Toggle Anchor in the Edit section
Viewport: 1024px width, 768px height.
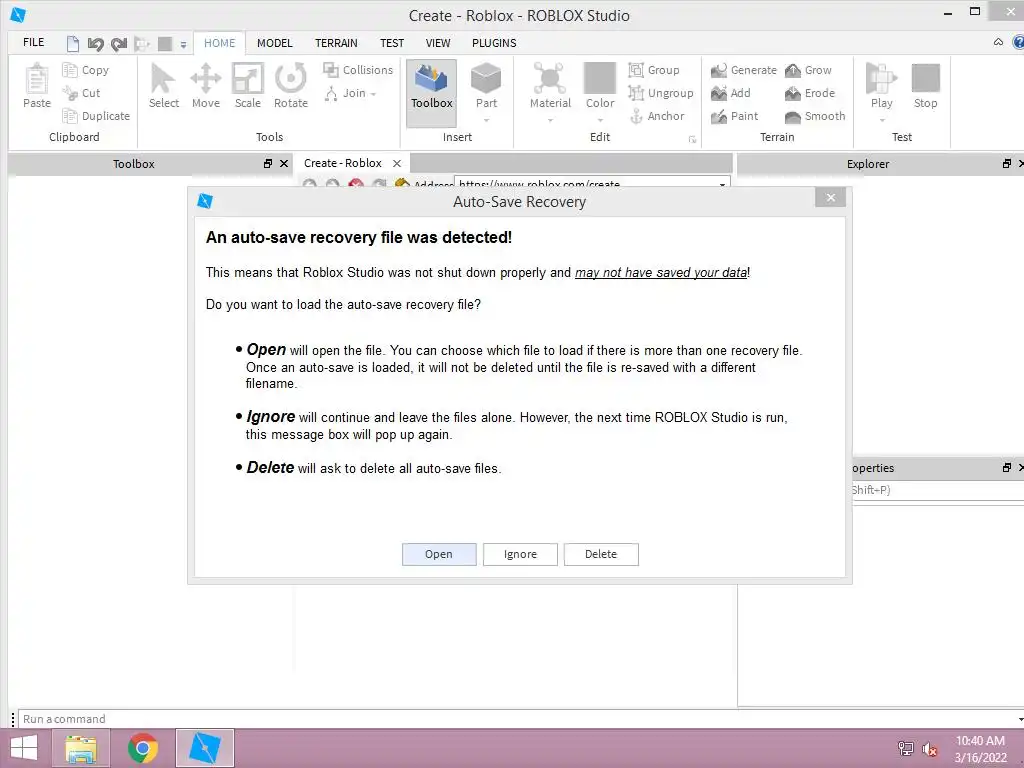tap(656, 116)
